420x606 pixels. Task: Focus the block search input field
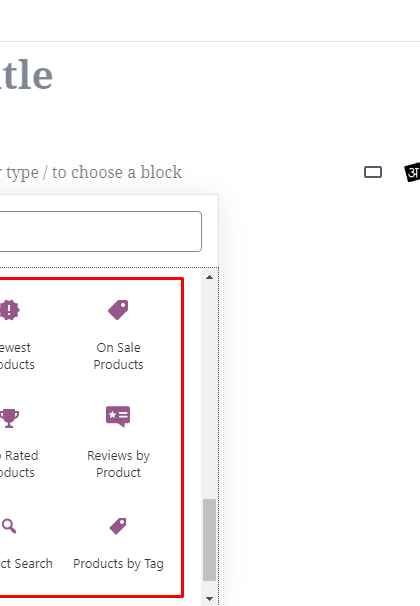100,232
